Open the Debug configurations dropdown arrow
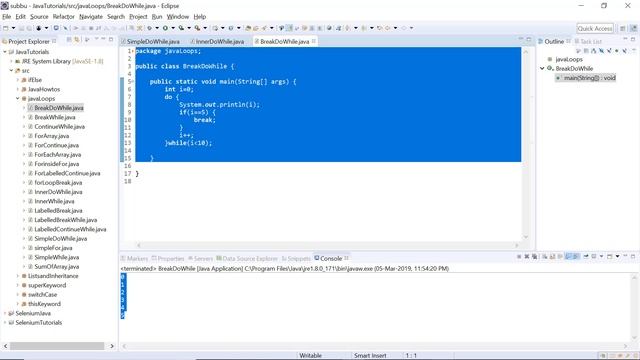This screenshot has height=360, width=640. (157, 28)
